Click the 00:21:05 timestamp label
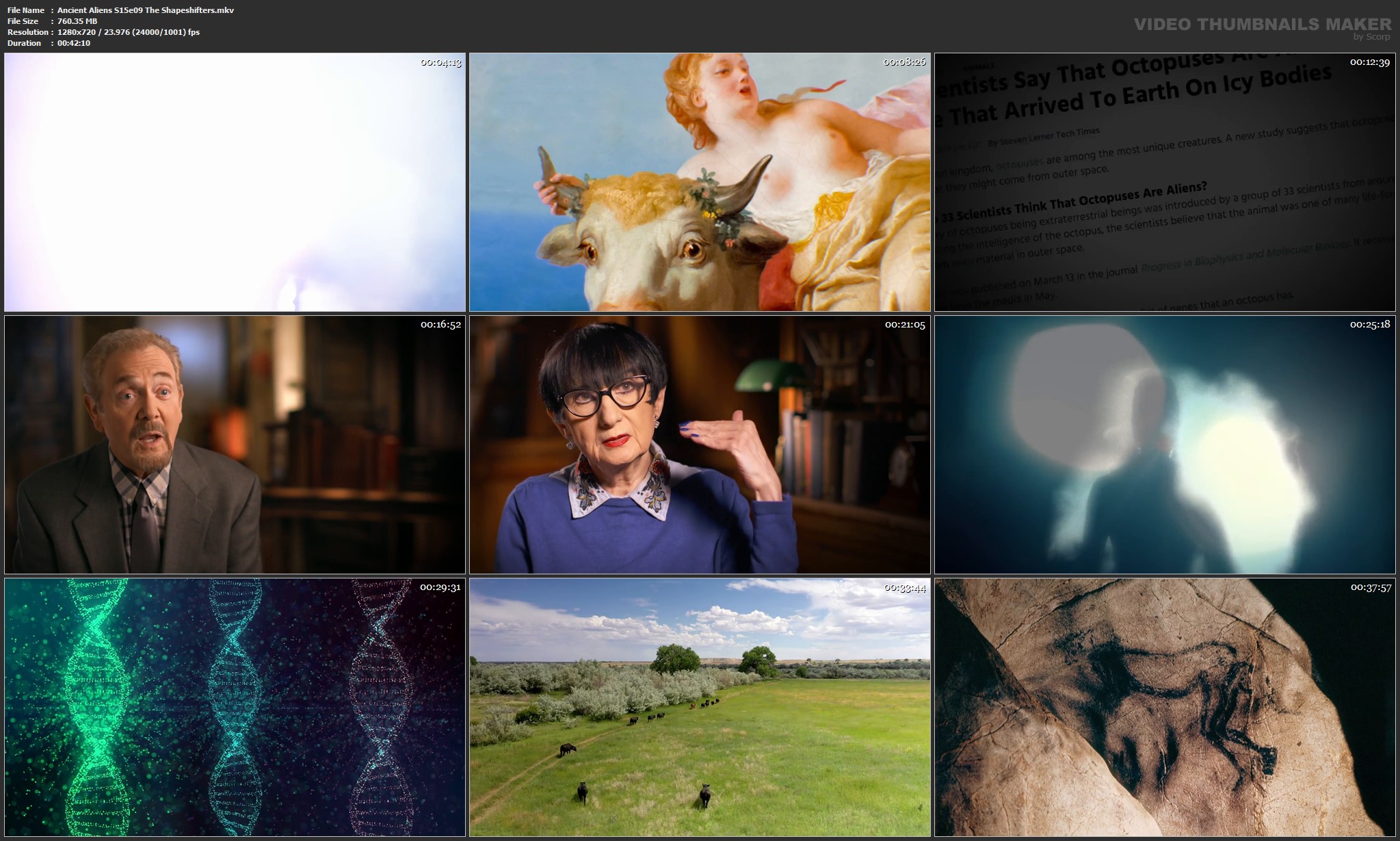 (x=905, y=325)
